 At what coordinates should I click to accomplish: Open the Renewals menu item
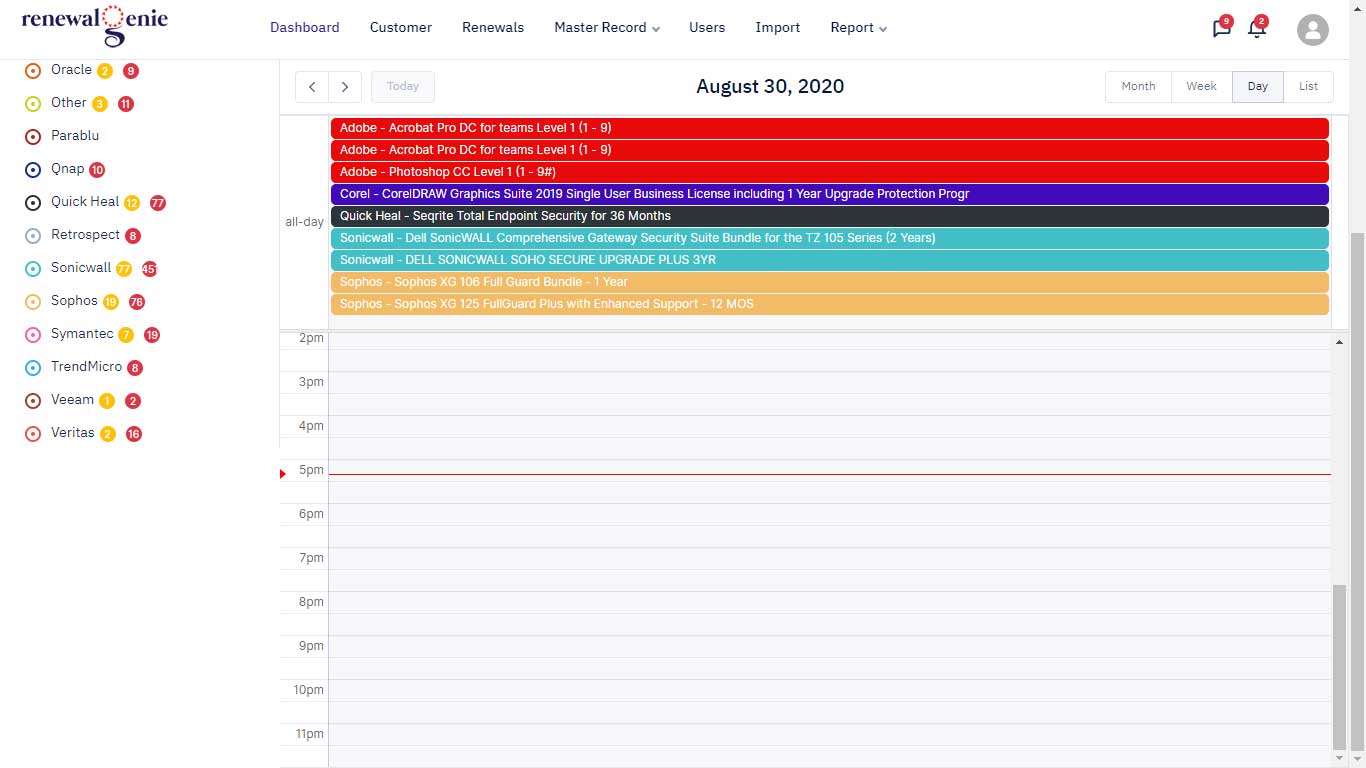click(493, 28)
